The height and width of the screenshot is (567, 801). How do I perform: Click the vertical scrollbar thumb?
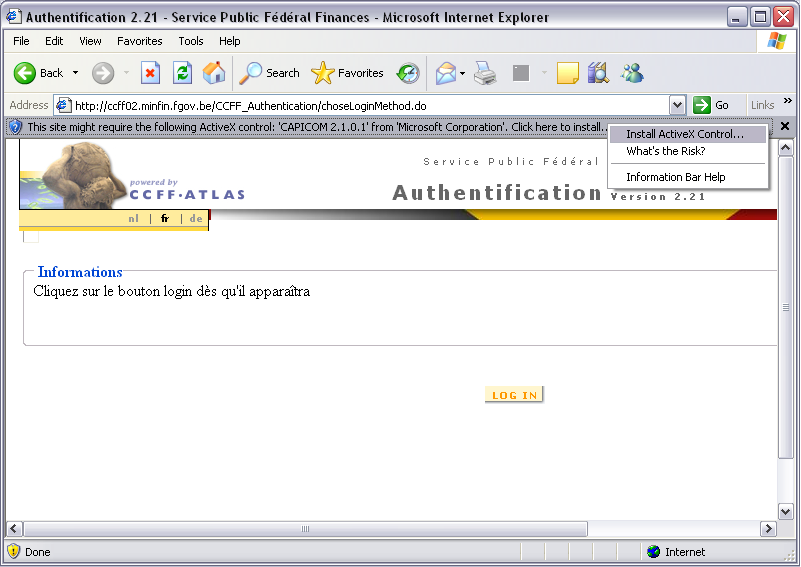[x=785, y=308]
